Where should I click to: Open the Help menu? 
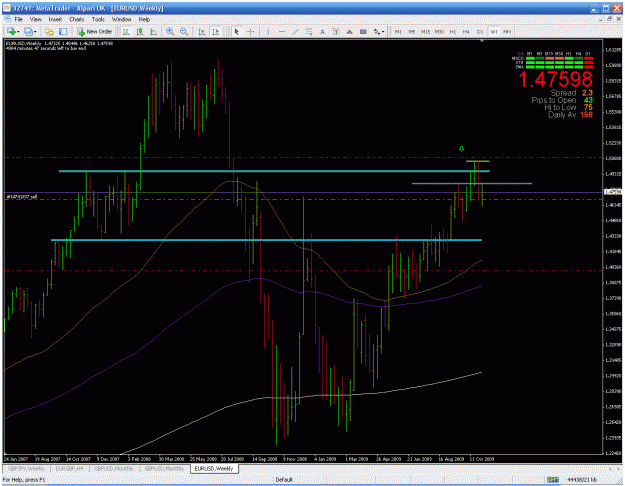pos(144,19)
